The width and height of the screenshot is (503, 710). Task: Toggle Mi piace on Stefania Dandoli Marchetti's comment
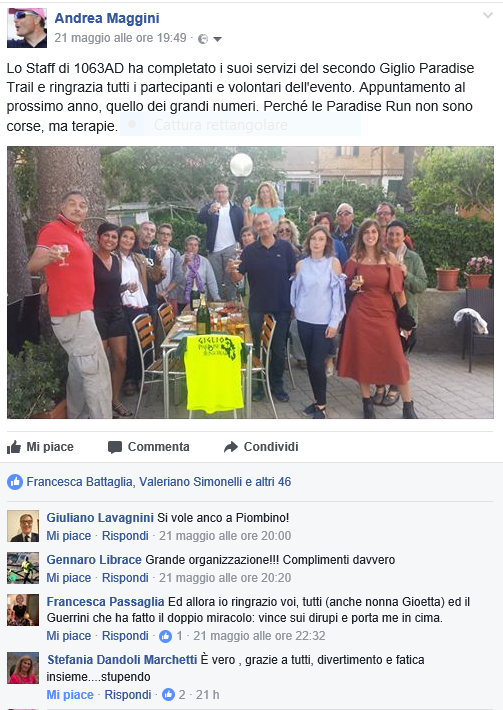70,695
